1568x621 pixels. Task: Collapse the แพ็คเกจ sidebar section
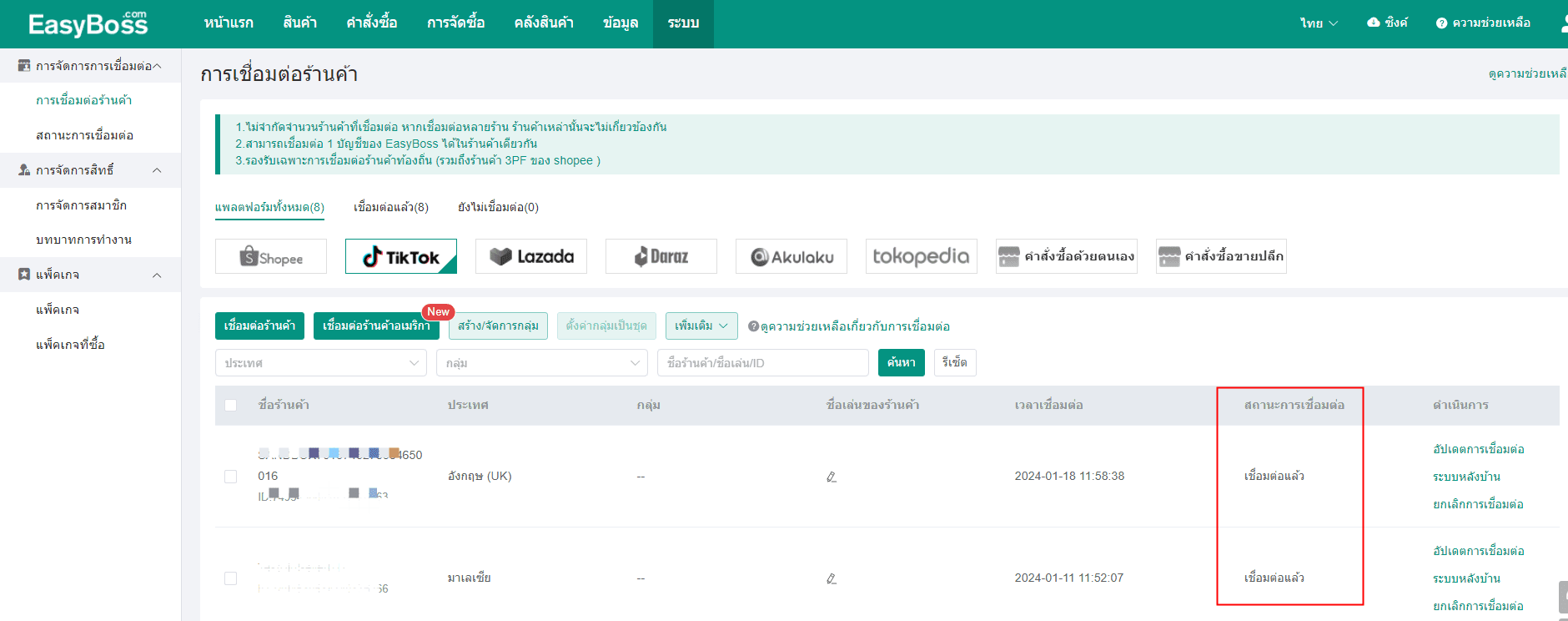(157, 275)
